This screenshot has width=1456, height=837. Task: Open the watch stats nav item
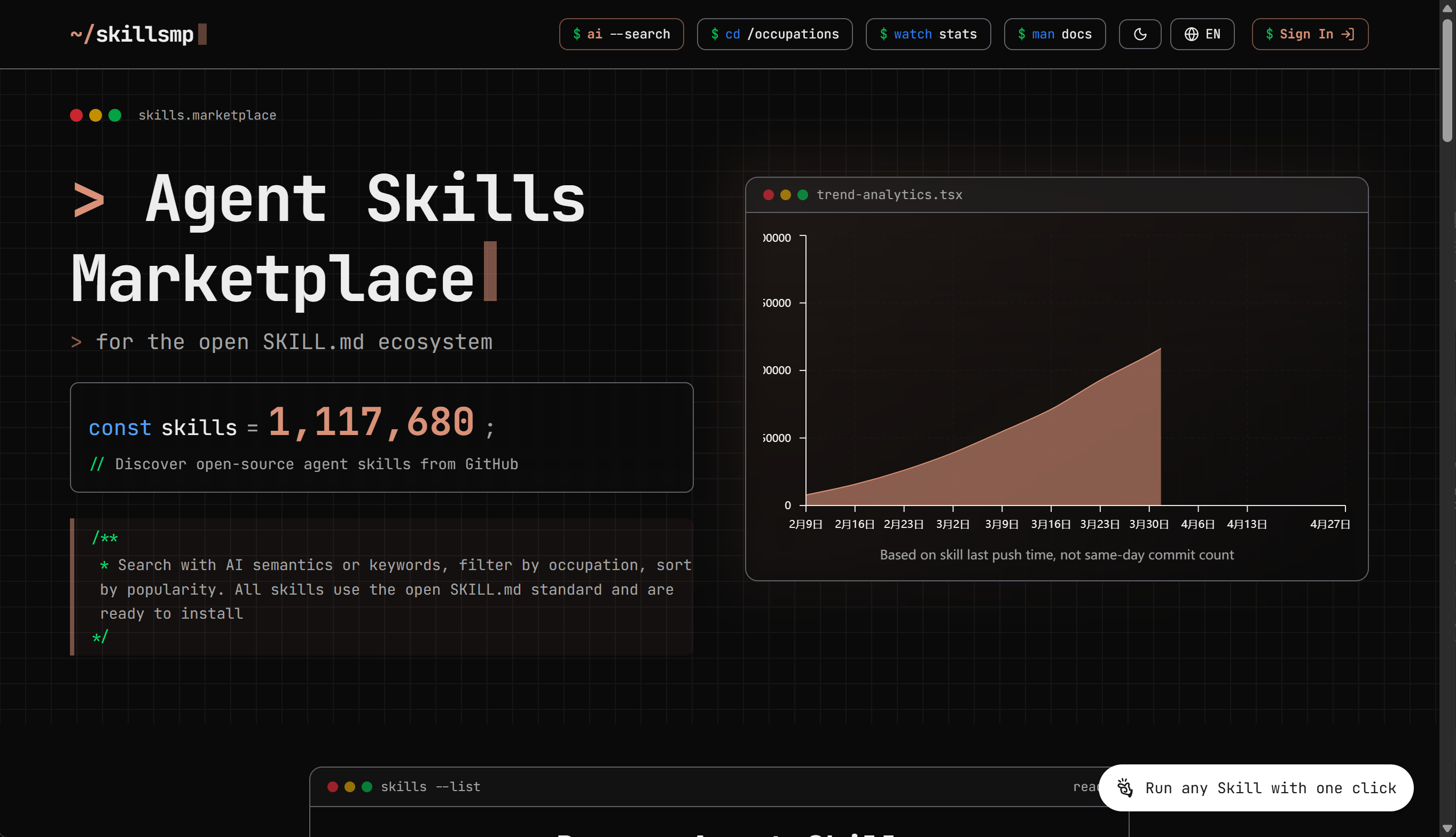928,35
